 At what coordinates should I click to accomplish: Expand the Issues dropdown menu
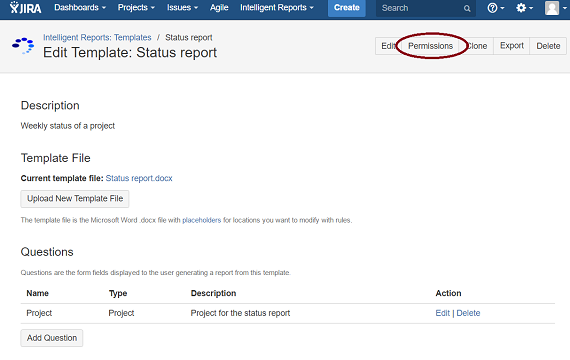coord(182,8)
